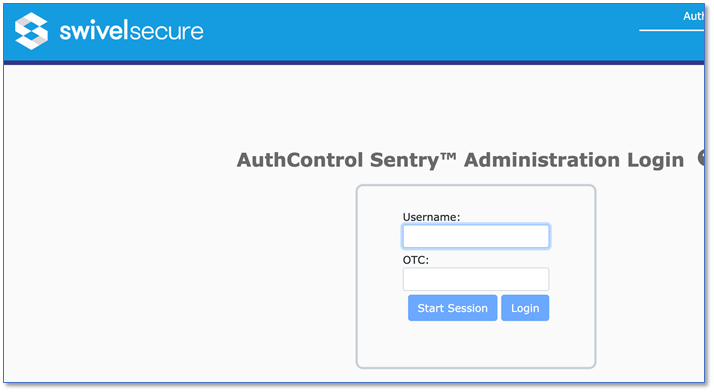Select the word "swivel" in the brand name
714x392 pixels.
(94, 31)
